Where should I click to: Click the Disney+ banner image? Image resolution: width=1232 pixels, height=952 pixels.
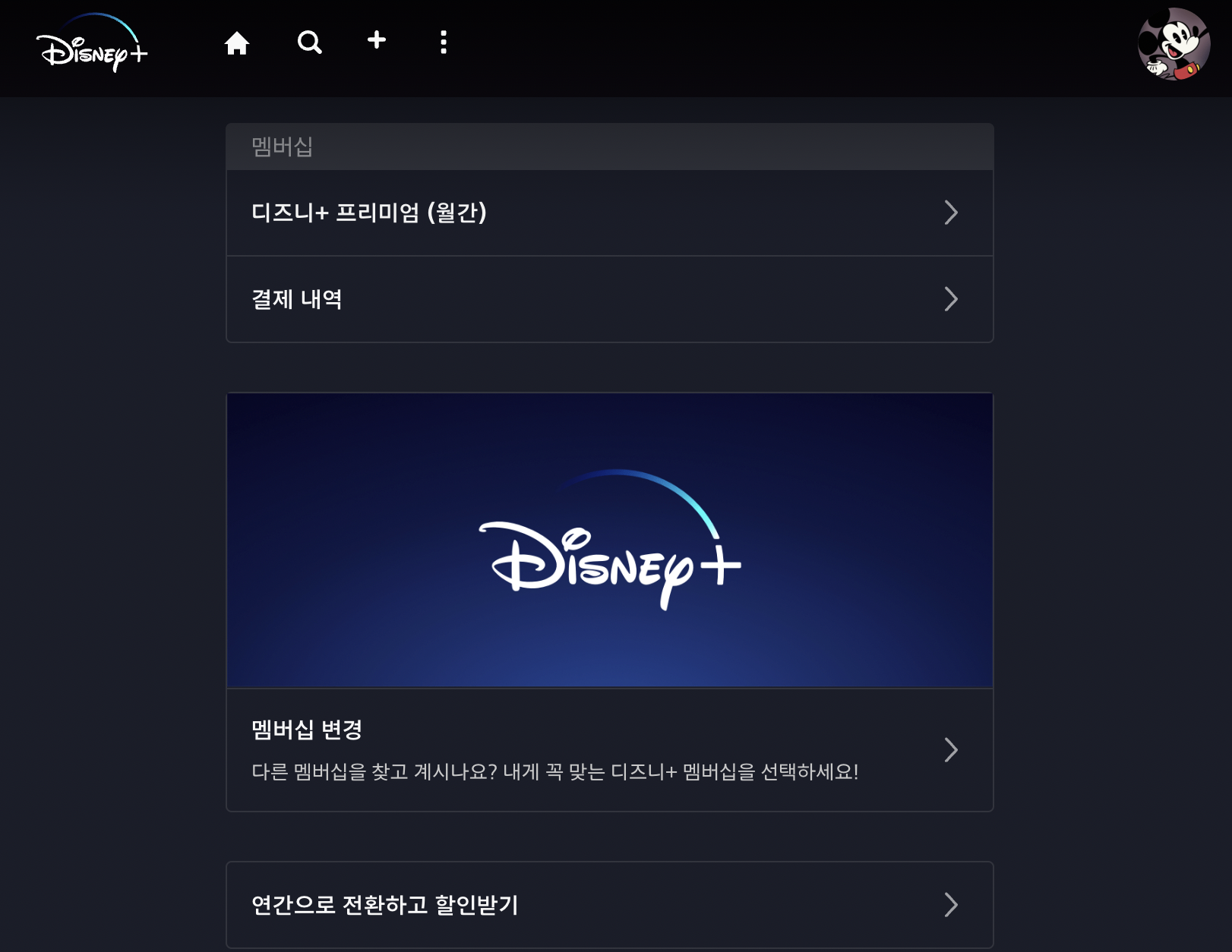click(610, 541)
